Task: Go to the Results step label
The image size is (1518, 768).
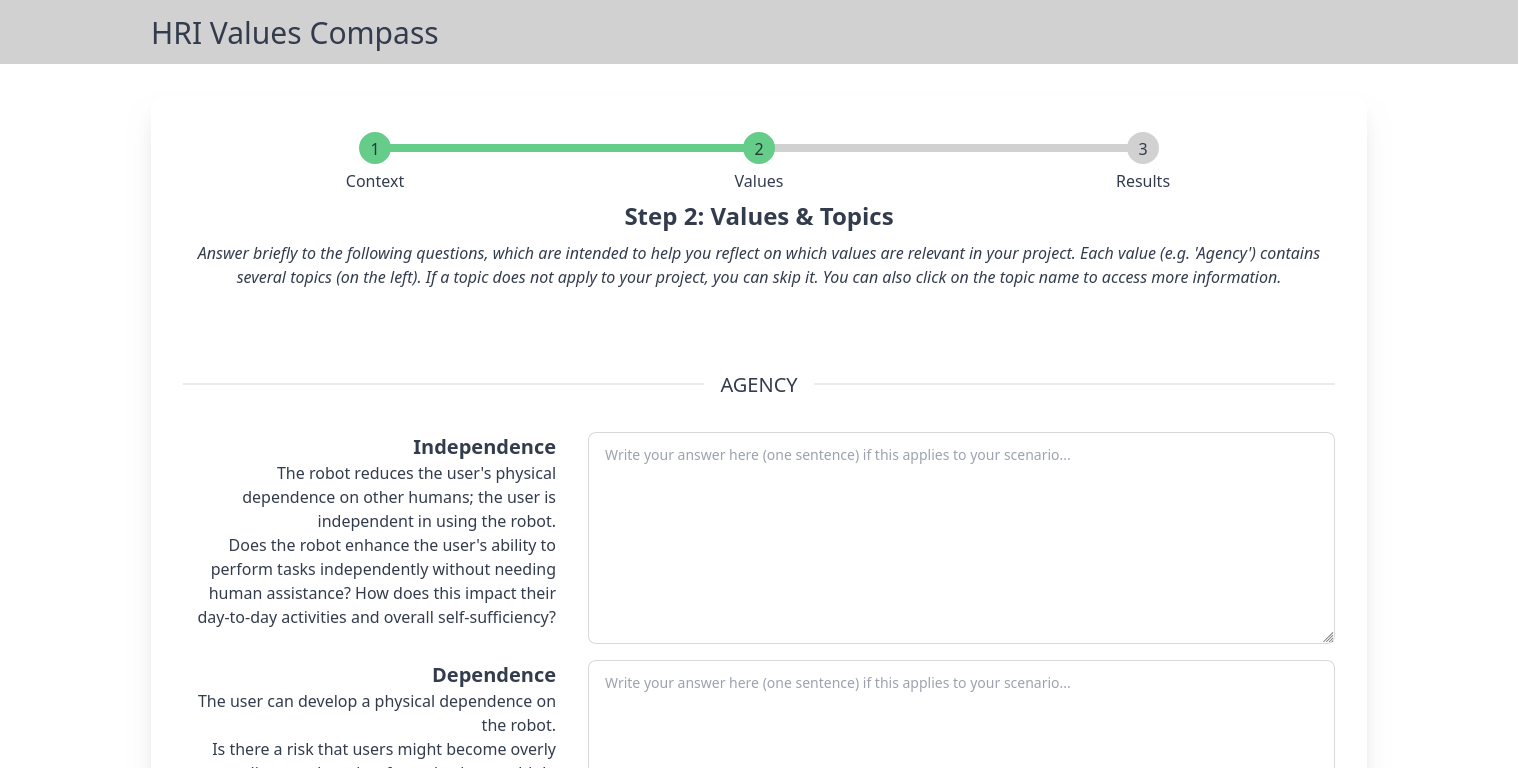Action: (1143, 181)
